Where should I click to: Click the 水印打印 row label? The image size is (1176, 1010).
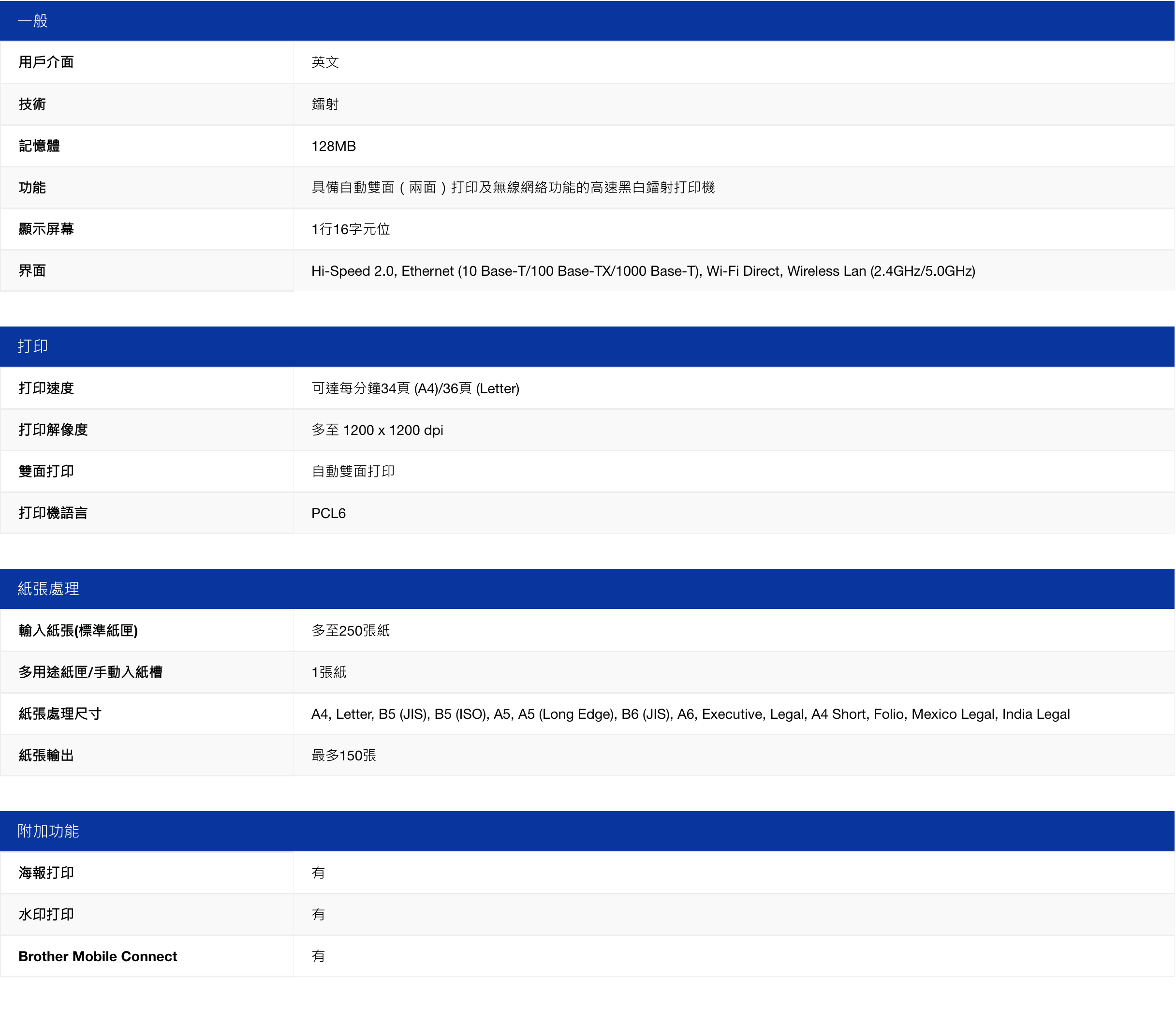coord(46,915)
